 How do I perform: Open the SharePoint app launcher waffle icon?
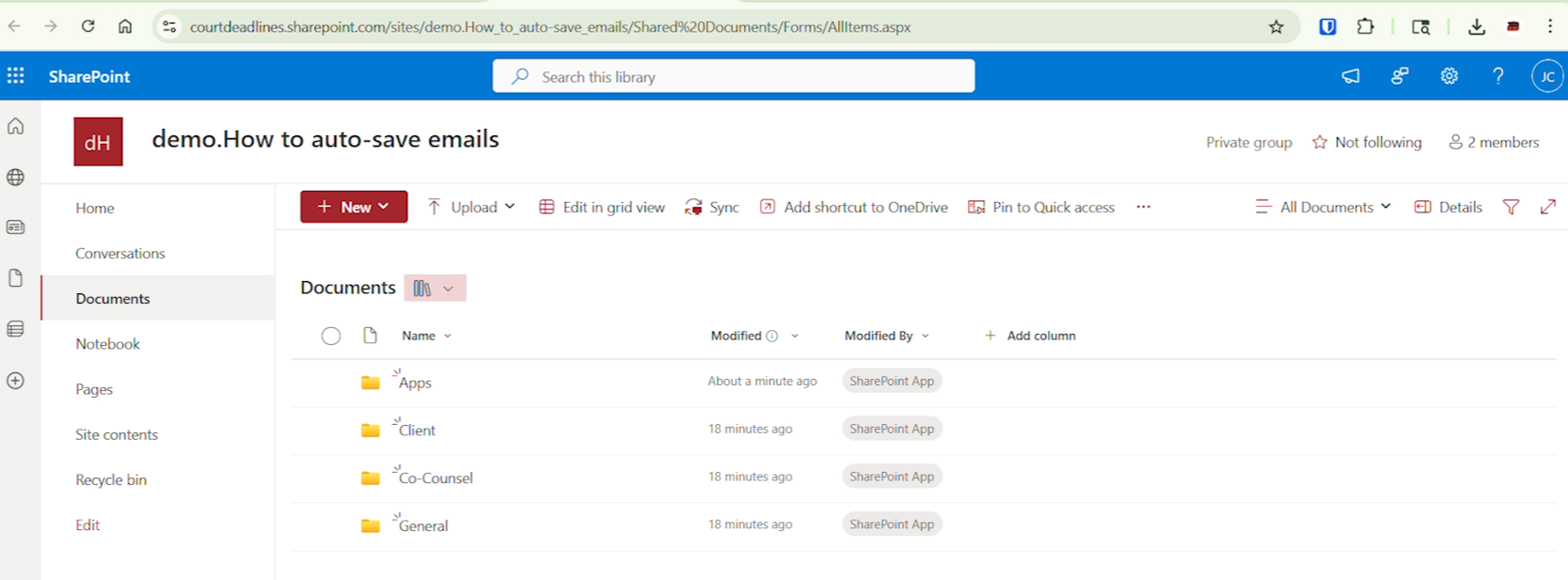tap(16, 76)
